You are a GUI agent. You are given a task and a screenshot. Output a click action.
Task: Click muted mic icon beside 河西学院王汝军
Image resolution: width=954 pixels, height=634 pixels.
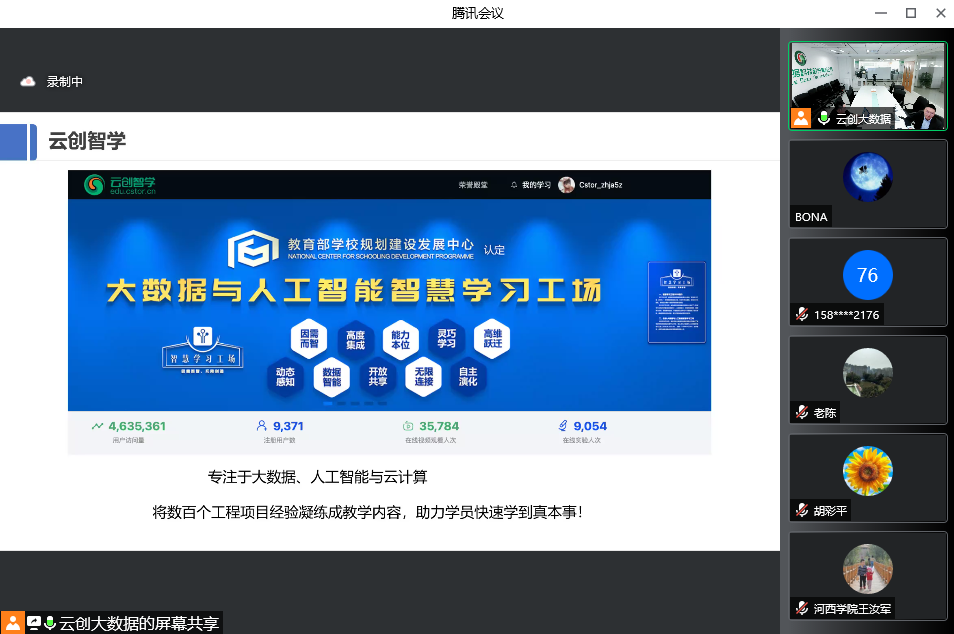802,608
